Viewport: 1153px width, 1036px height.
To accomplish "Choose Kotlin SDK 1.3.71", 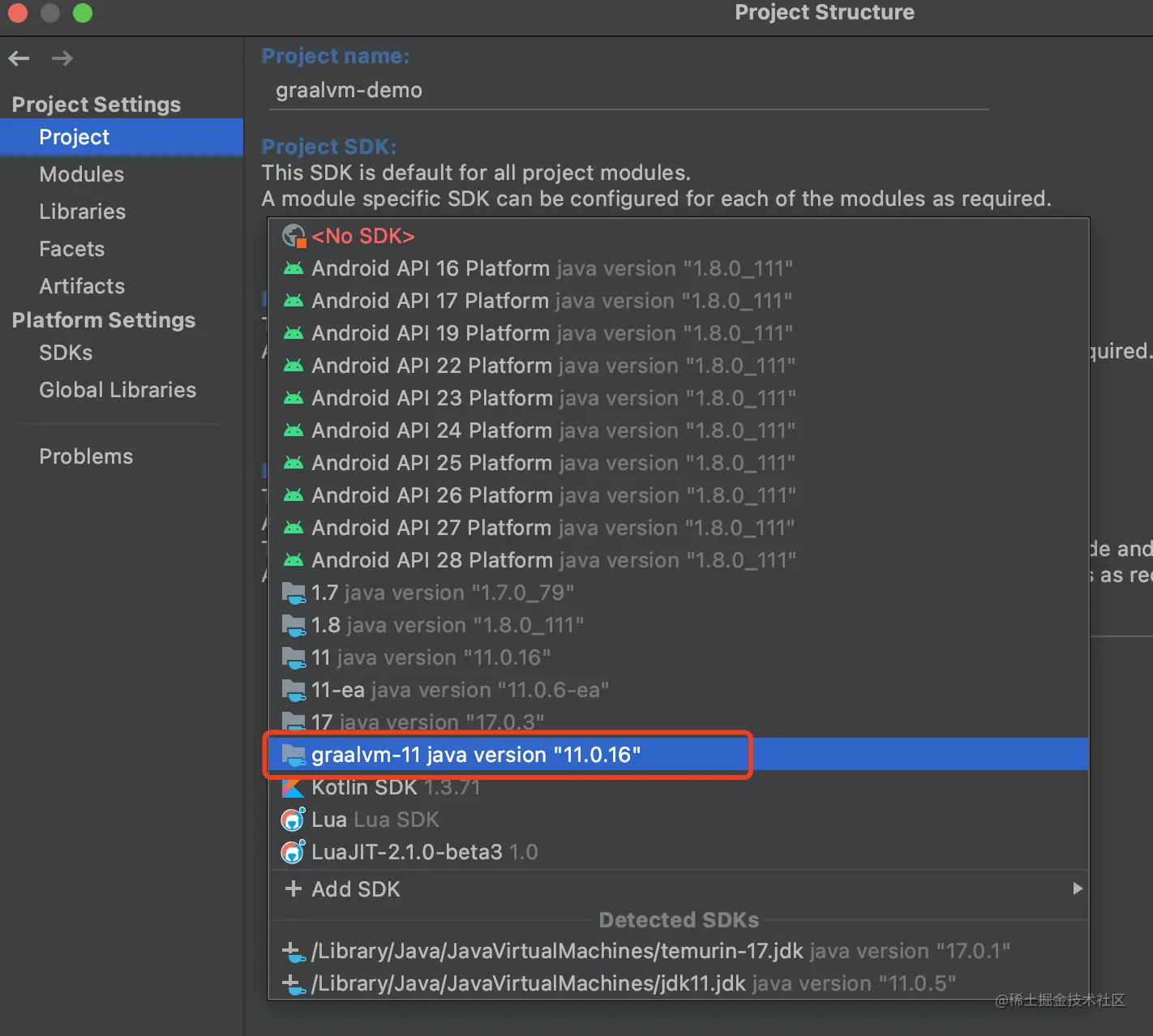I will (x=679, y=787).
